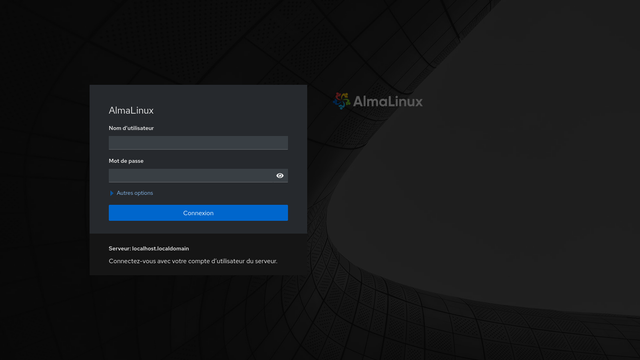Click the 'Mot de passe' label
Viewport: 640px width, 360px height.
[x=126, y=161]
